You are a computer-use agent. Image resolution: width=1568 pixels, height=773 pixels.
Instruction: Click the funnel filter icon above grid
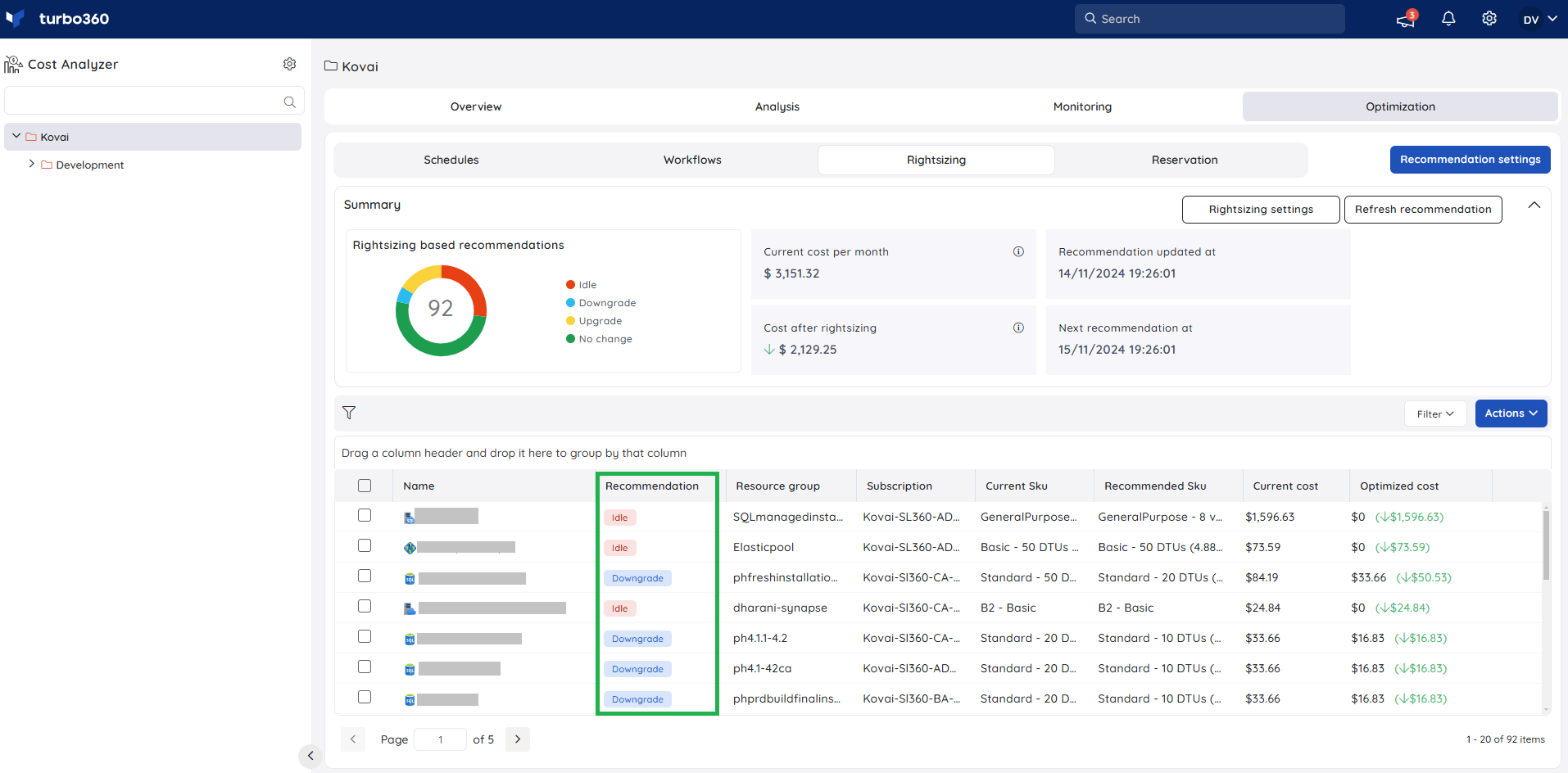[x=349, y=413]
